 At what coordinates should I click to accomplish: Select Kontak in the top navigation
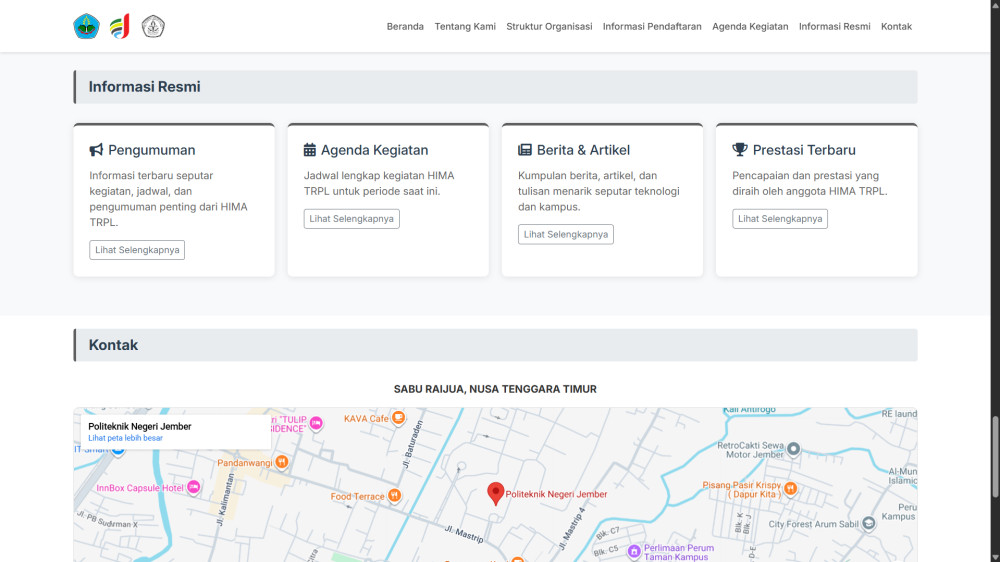[896, 27]
